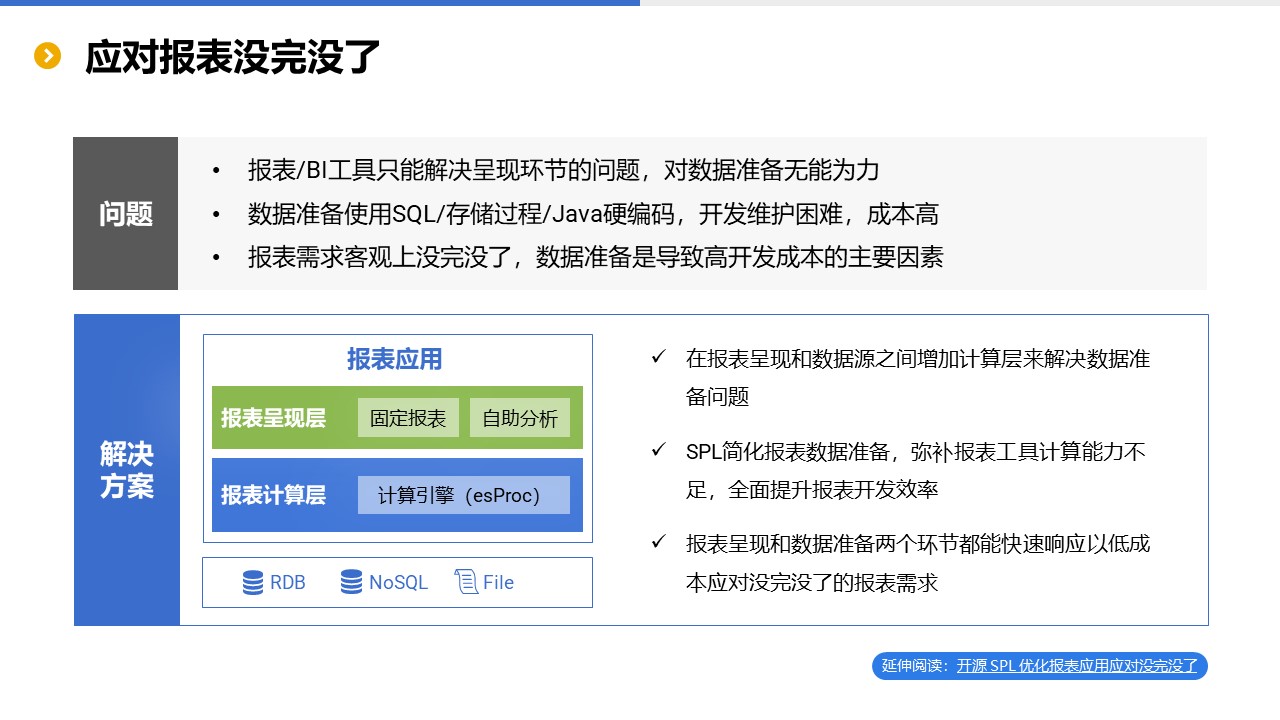1280x720 pixels.
Task: Click the checkmark beside 报表呈现和数据准备两个环节
Action: [x=658, y=542]
